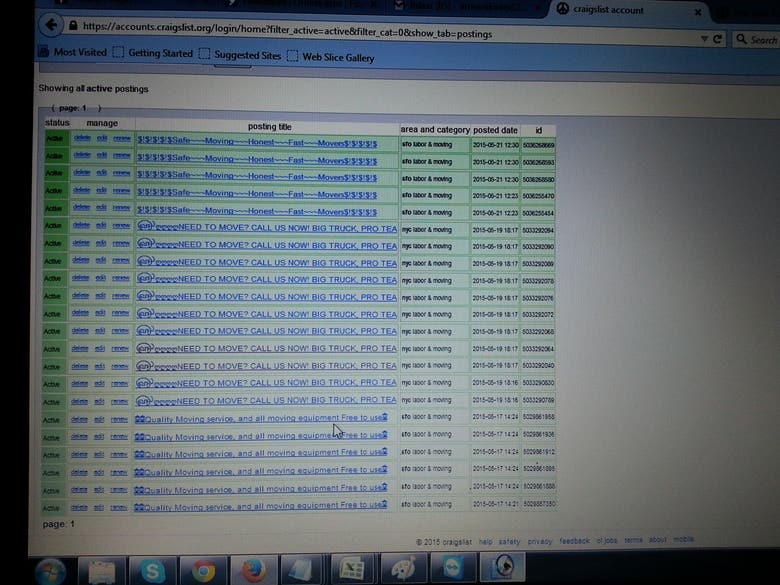
Task: Renew the posting with id 5033292078
Action: coord(121,278)
